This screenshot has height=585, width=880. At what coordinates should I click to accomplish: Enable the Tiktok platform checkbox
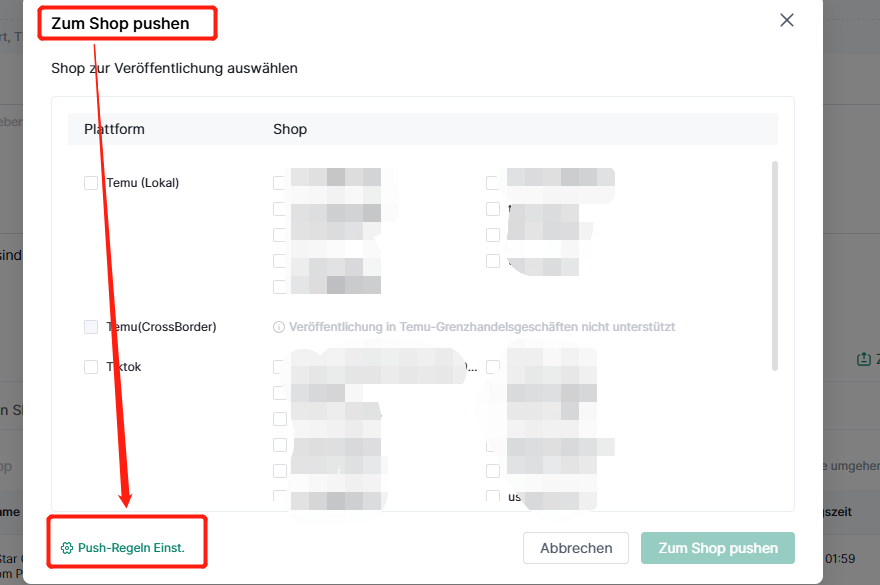point(91,367)
